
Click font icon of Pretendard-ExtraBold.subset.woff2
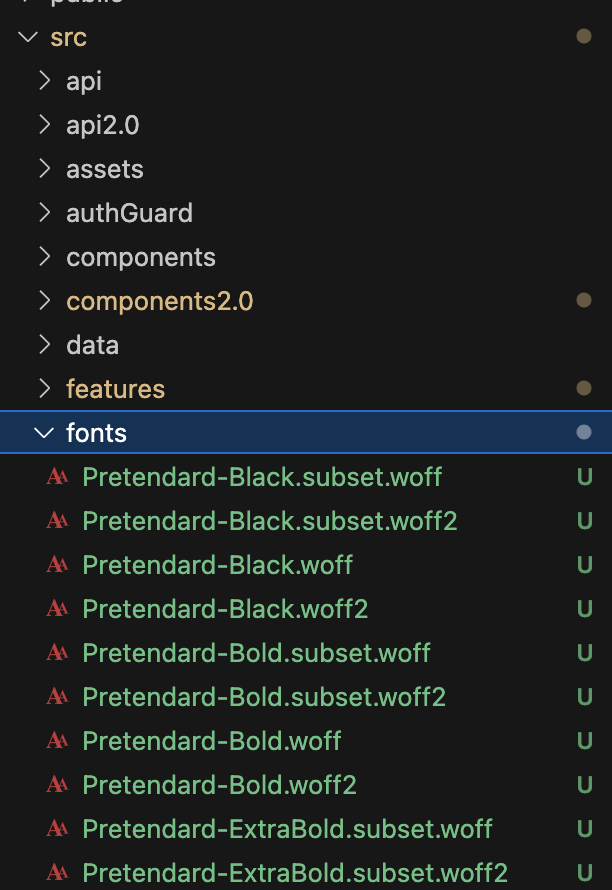pos(57,872)
